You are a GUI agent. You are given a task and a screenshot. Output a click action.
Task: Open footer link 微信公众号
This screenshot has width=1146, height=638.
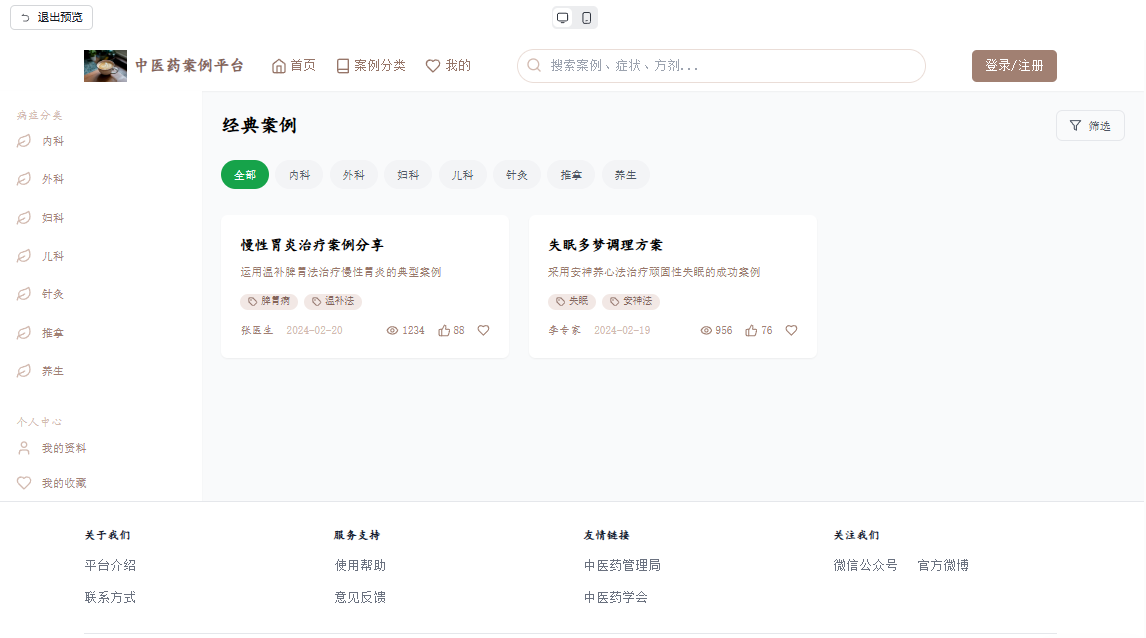pyautogui.click(x=865, y=565)
